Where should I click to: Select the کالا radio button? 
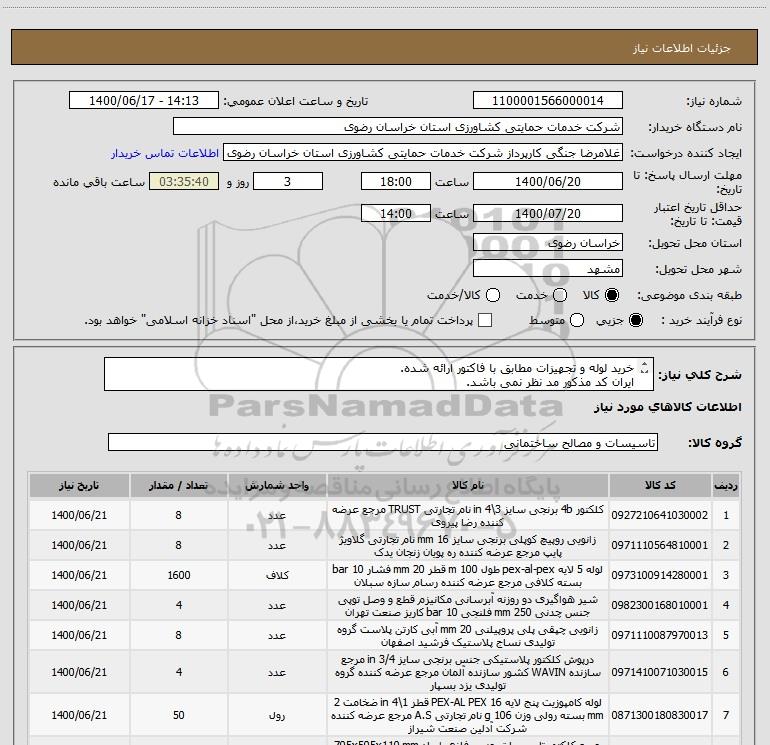click(x=612, y=295)
